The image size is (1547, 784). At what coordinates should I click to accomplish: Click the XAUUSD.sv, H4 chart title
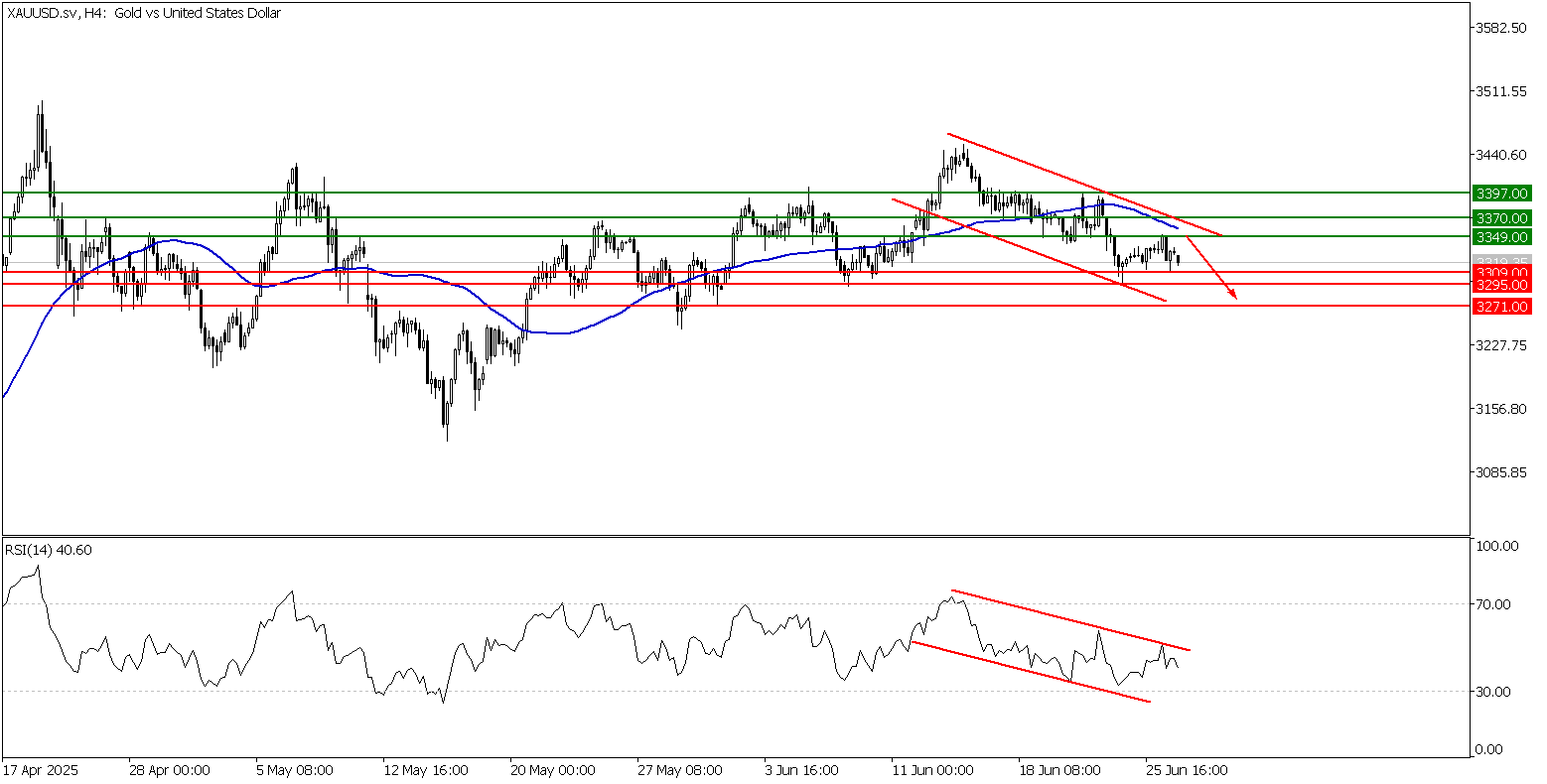click(x=144, y=14)
